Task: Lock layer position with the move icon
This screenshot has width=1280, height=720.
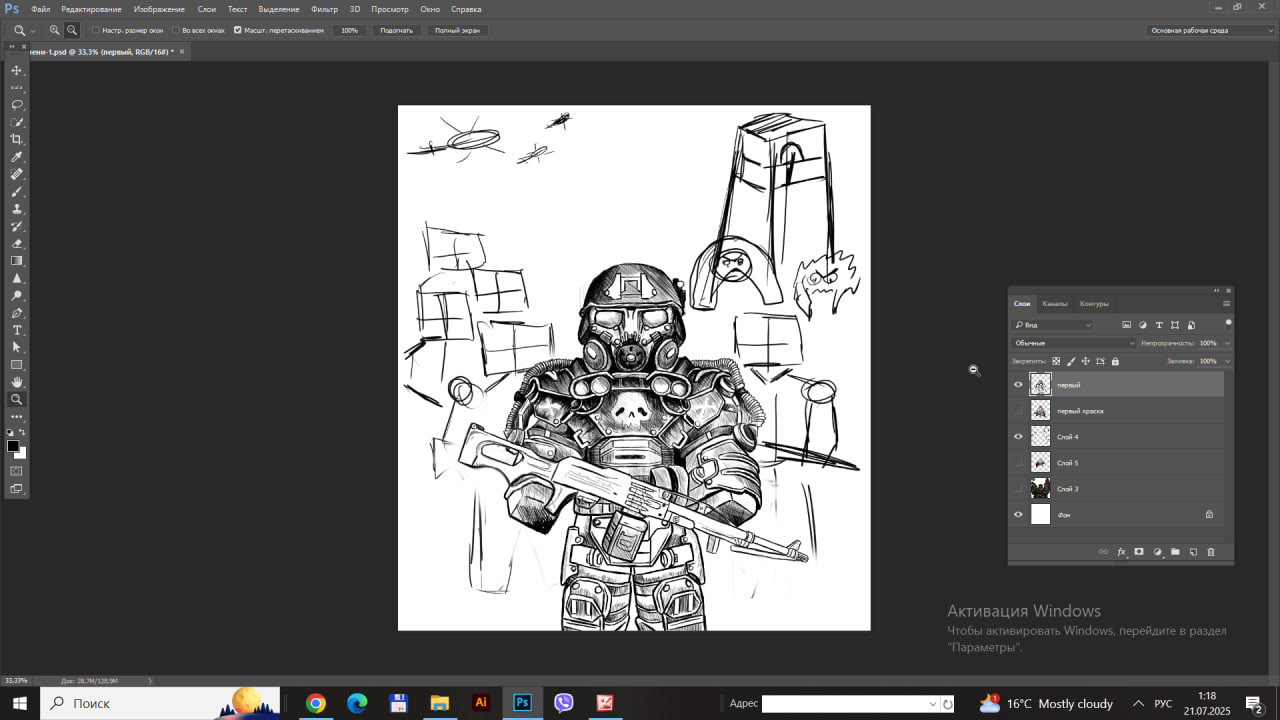Action: [x=1085, y=361]
